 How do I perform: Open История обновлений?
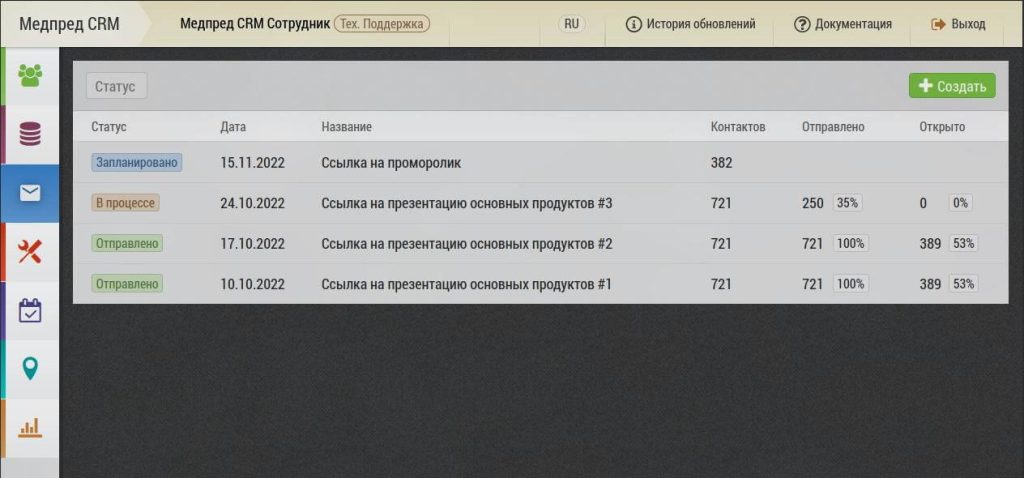(691, 24)
